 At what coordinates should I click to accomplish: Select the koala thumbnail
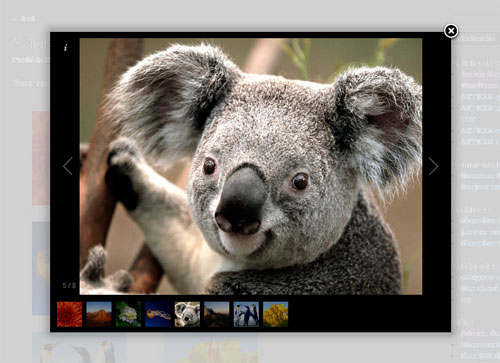pyautogui.click(x=187, y=314)
